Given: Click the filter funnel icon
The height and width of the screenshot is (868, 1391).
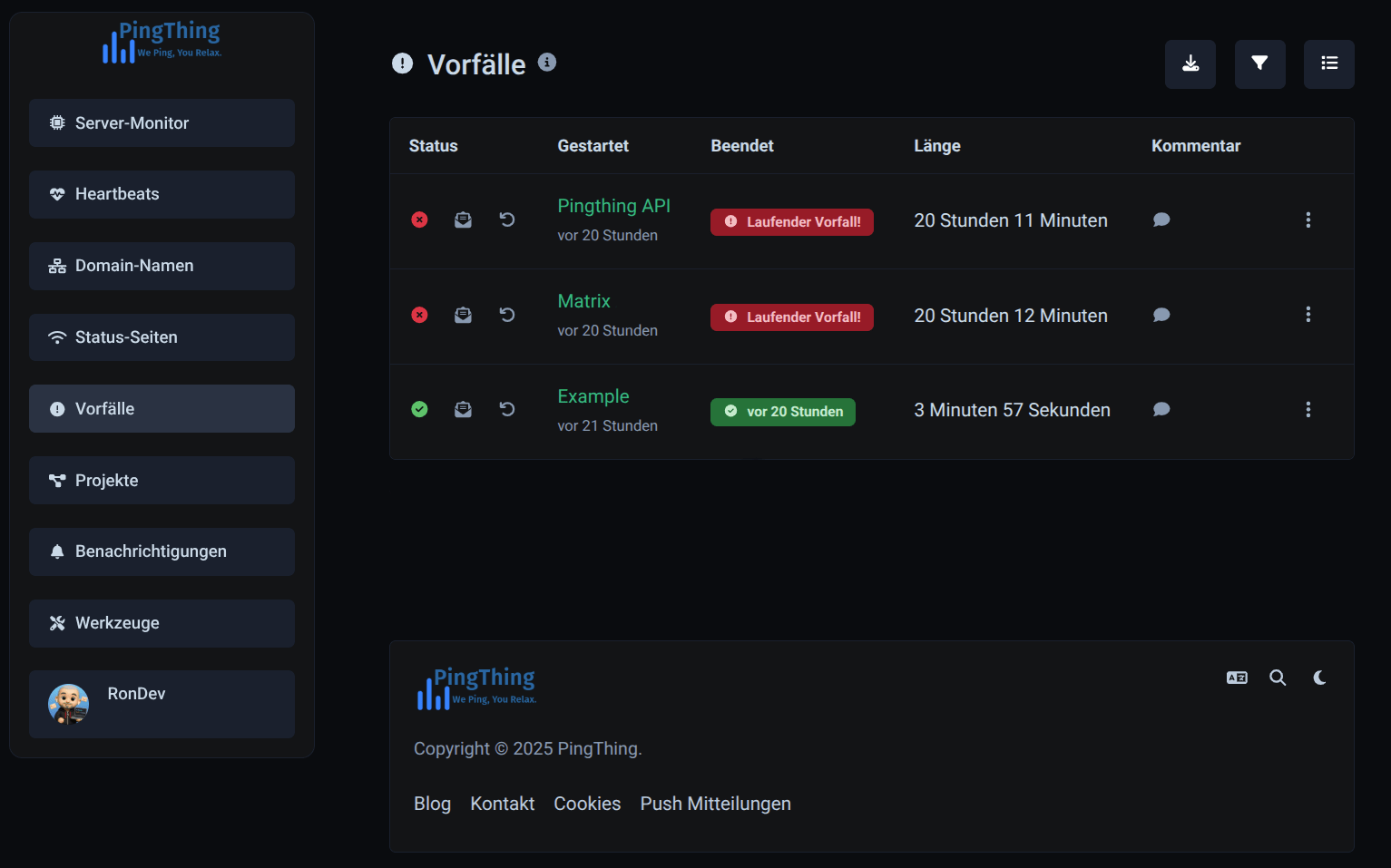Looking at the screenshot, I should 1259,63.
